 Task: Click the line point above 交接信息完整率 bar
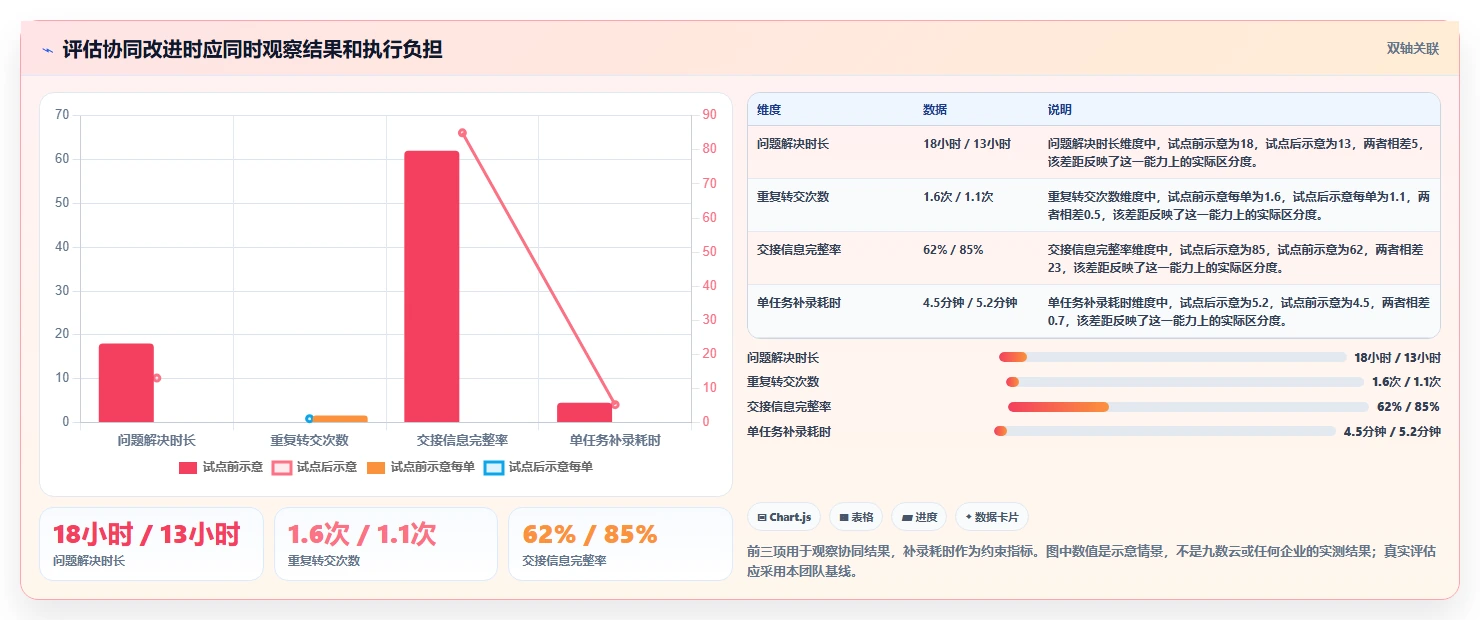tap(462, 133)
